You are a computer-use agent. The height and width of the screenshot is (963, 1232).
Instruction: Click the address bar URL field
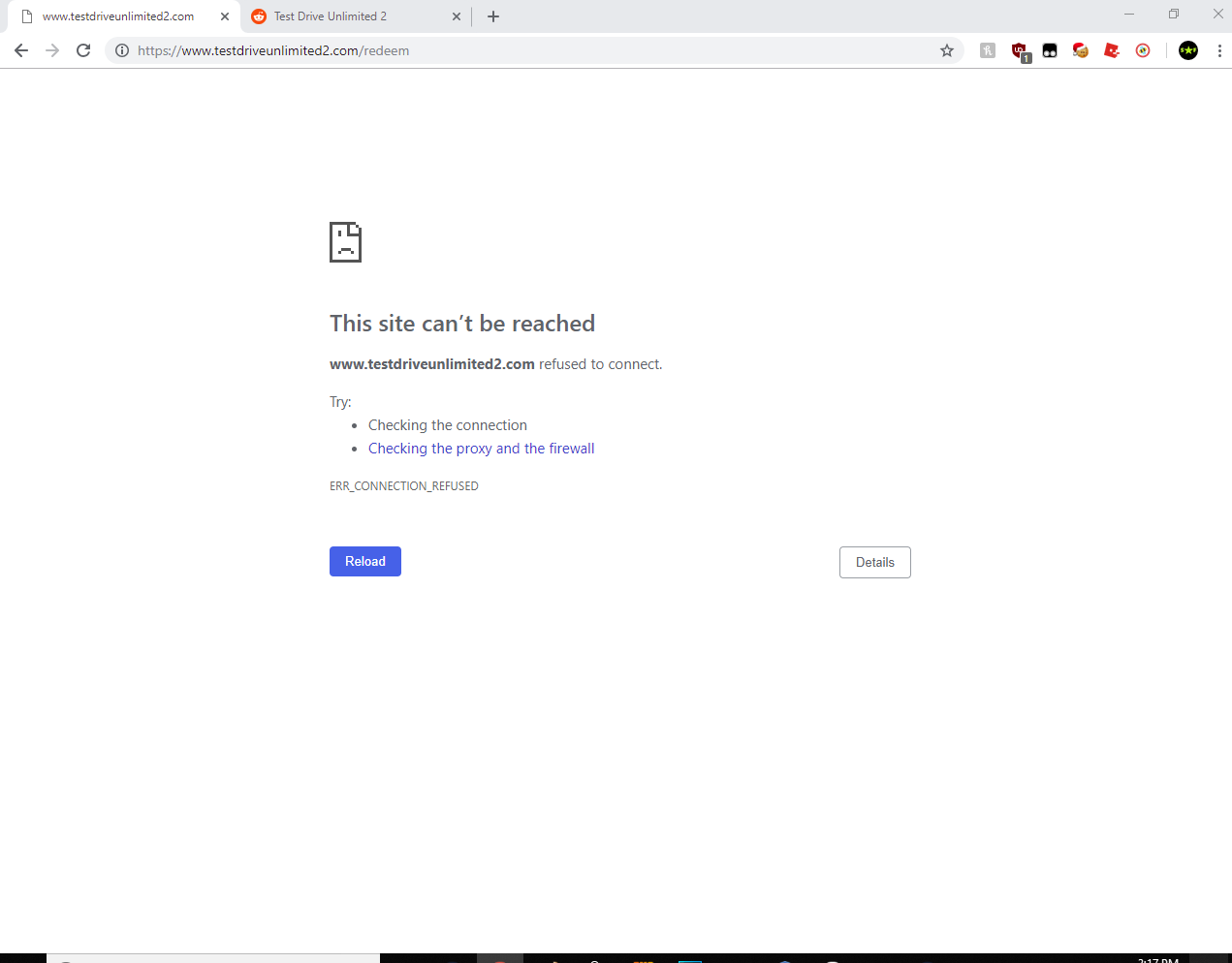[533, 50]
